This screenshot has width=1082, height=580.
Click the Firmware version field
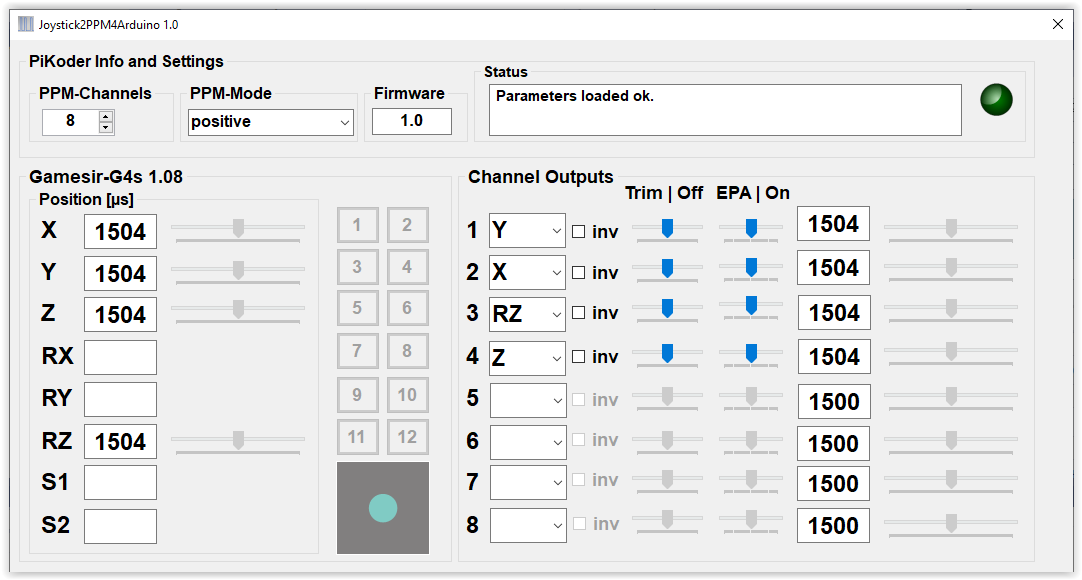coord(411,121)
